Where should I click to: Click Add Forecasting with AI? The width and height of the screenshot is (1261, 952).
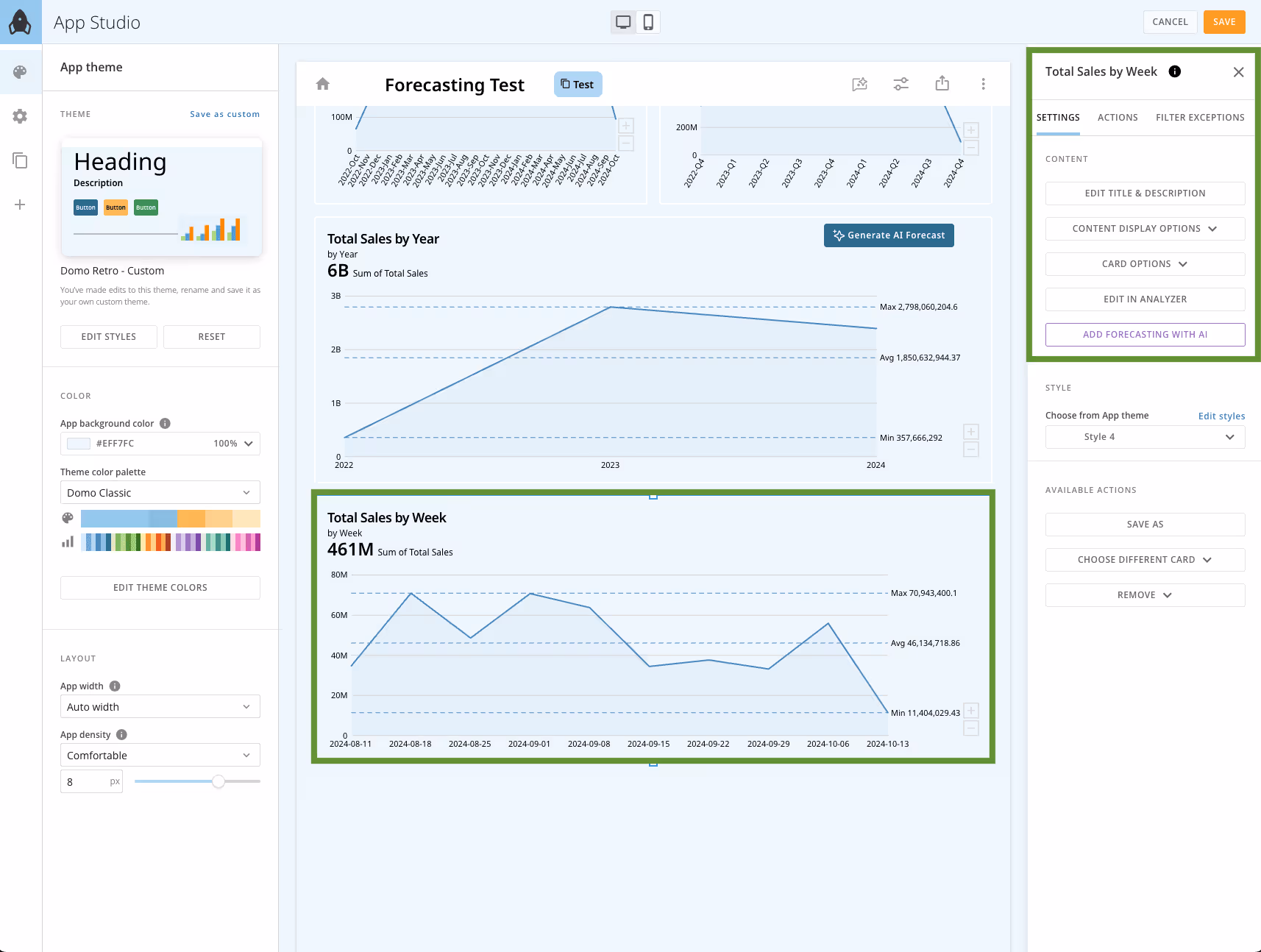[1145, 335]
